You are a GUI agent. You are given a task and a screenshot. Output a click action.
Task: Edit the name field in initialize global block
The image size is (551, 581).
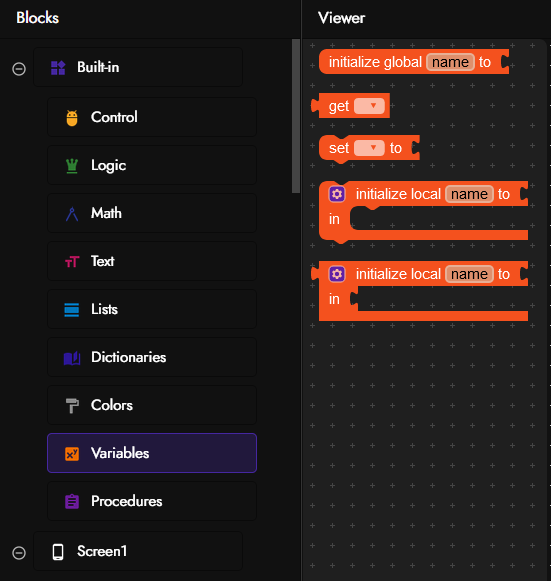point(450,62)
